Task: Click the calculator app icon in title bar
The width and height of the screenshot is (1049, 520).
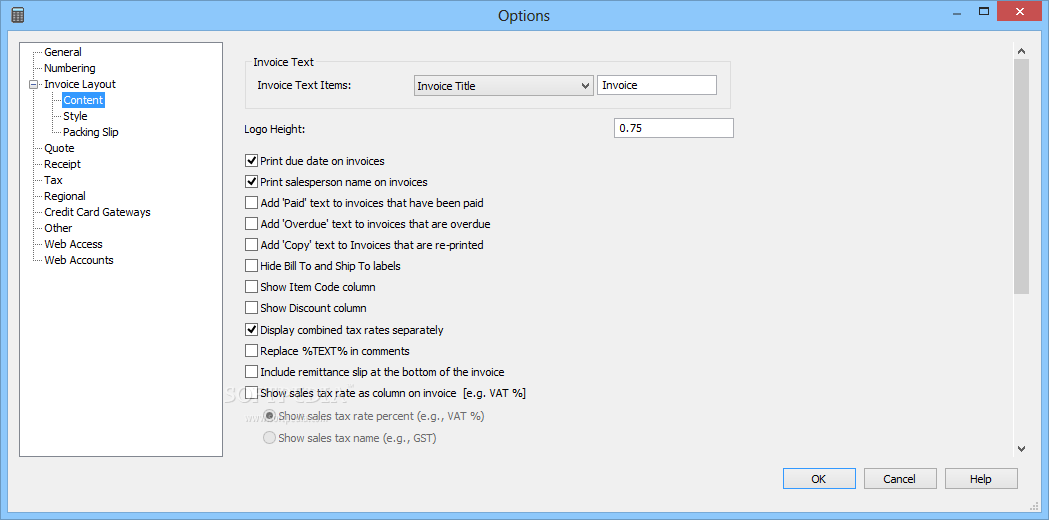Action: coord(18,14)
